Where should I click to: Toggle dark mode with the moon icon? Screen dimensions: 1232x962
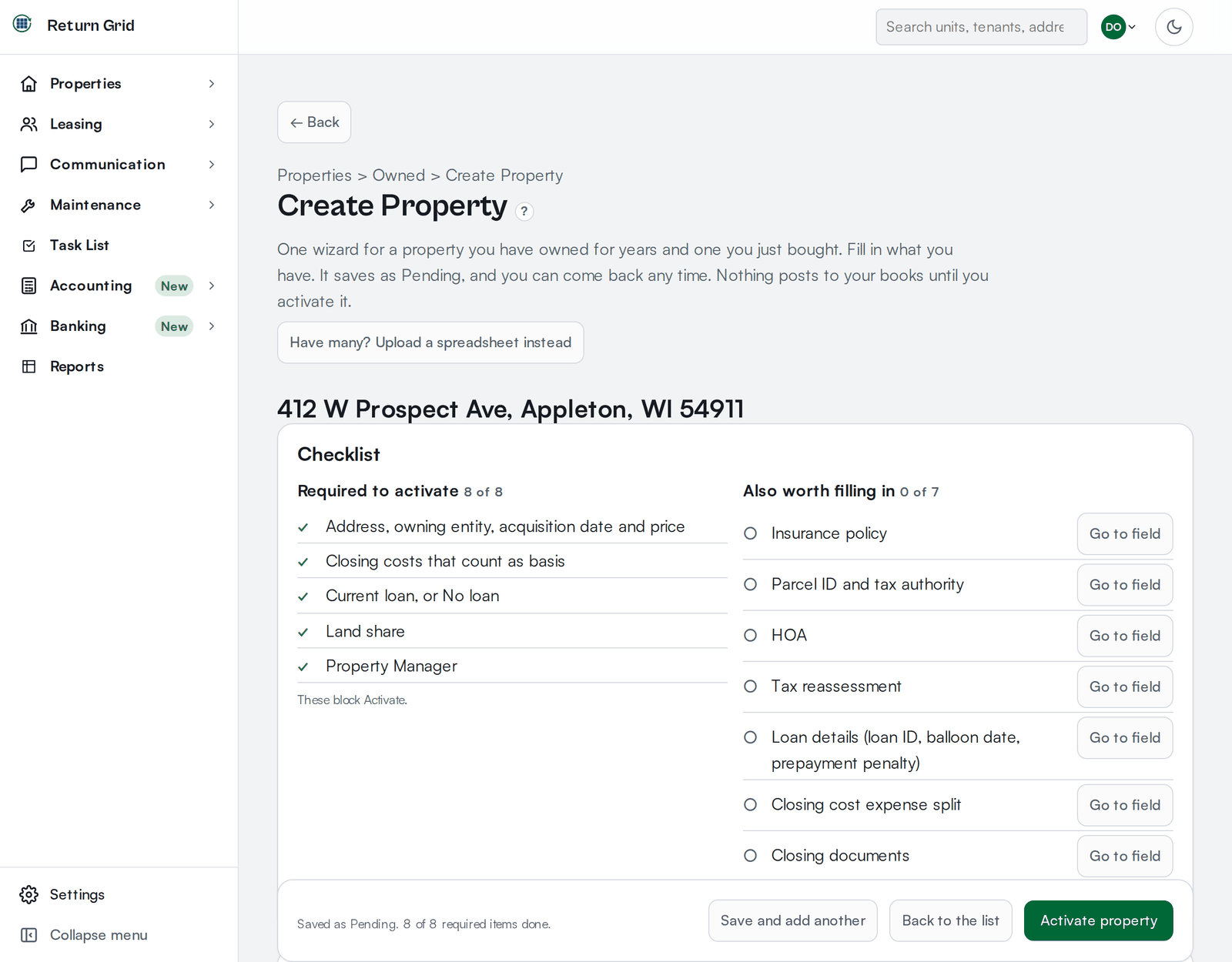[1174, 27]
